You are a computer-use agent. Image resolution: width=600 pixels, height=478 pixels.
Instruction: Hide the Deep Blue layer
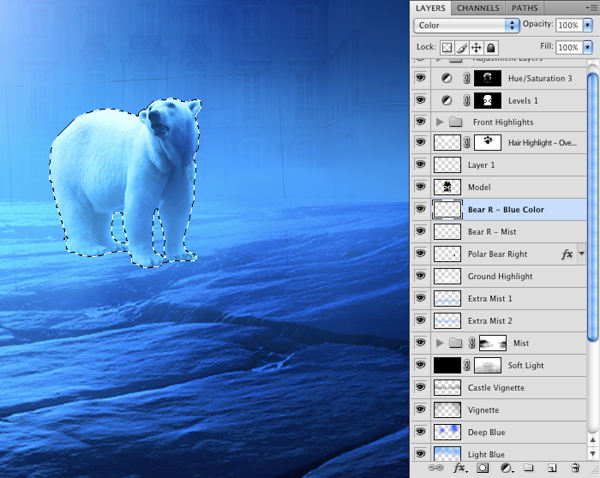pos(421,432)
